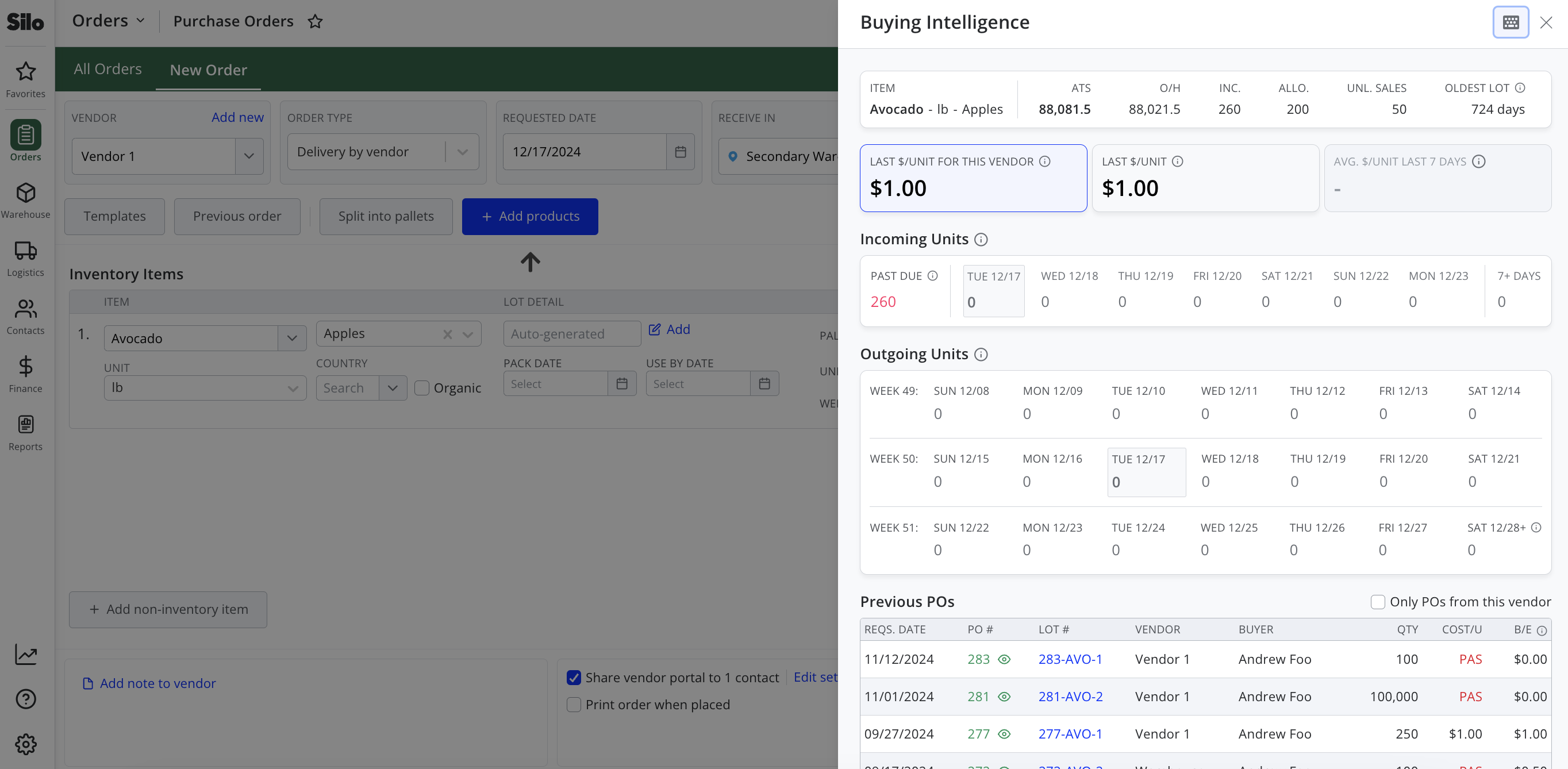Image resolution: width=1568 pixels, height=769 pixels.
Task: Open the analytics chart icon in sidebar
Action: coord(25,655)
